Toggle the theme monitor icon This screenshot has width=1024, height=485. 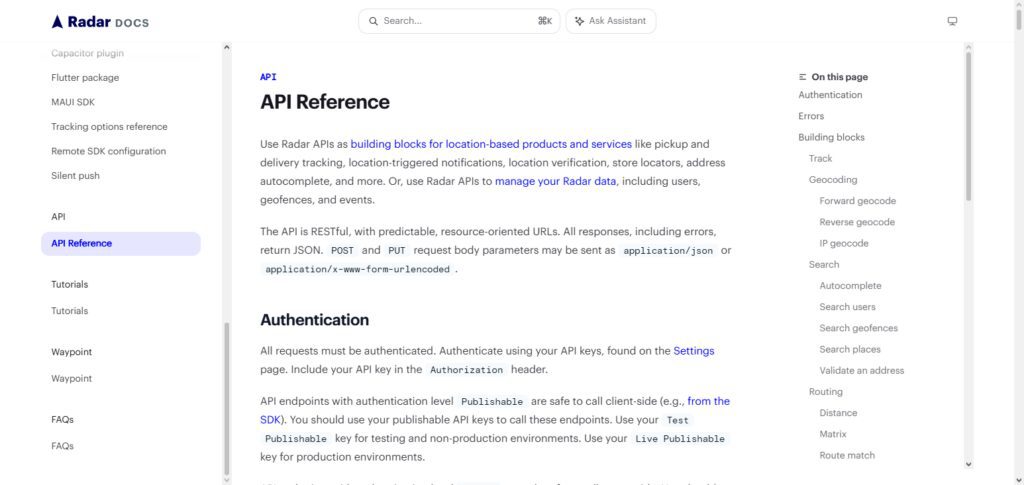[x=952, y=21]
